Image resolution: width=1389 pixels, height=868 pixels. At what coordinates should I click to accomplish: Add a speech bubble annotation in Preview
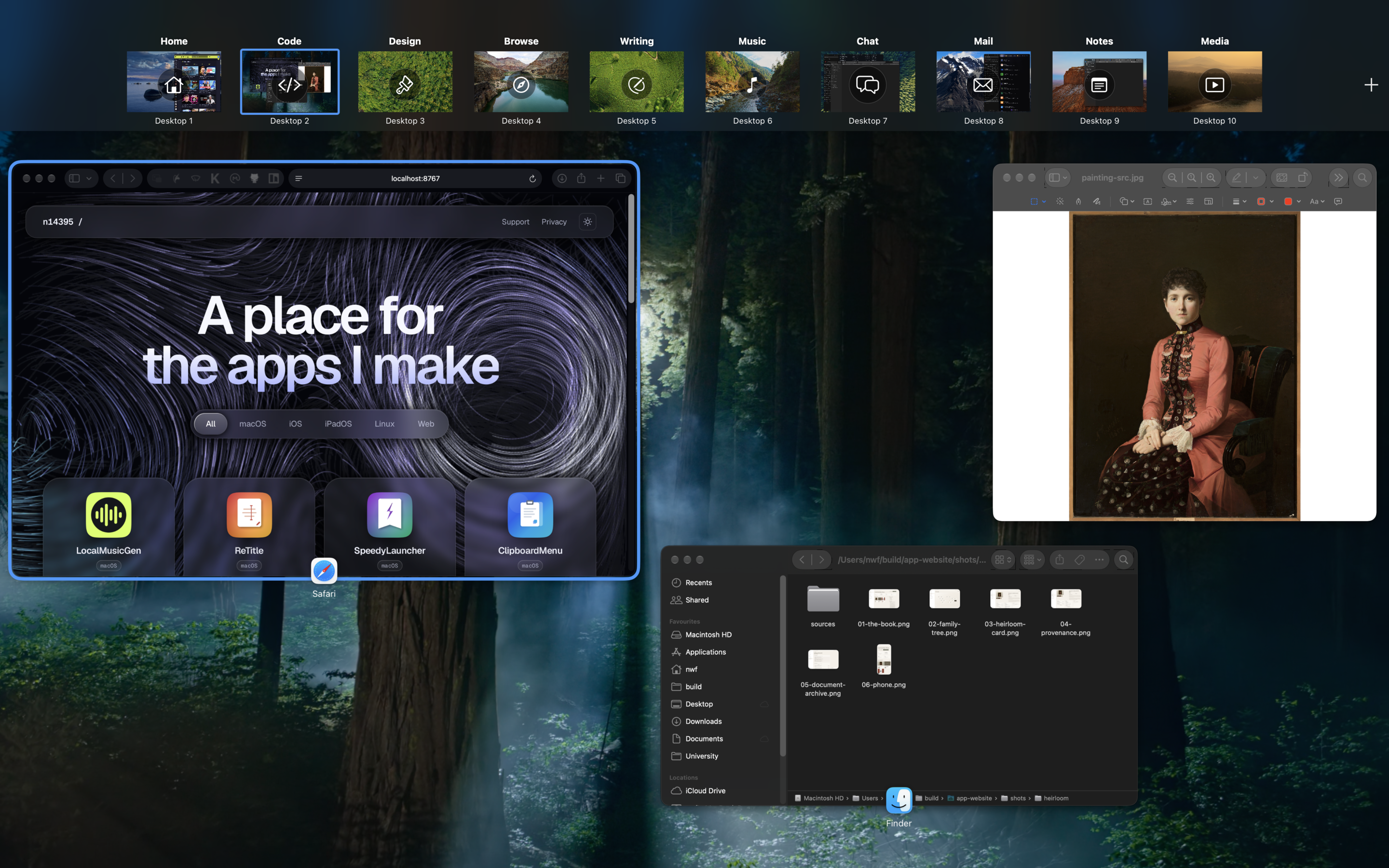pyautogui.click(x=1338, y=202)
